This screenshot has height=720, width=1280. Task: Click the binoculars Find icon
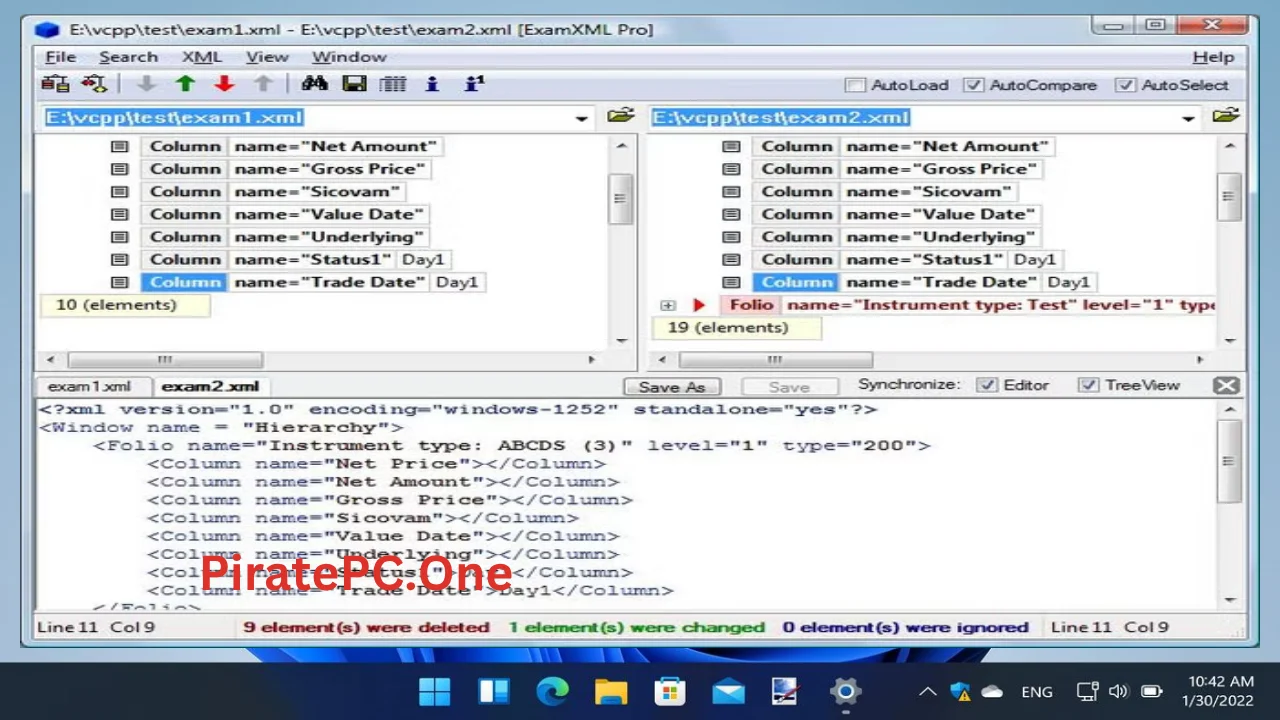(x=314, y=84)
